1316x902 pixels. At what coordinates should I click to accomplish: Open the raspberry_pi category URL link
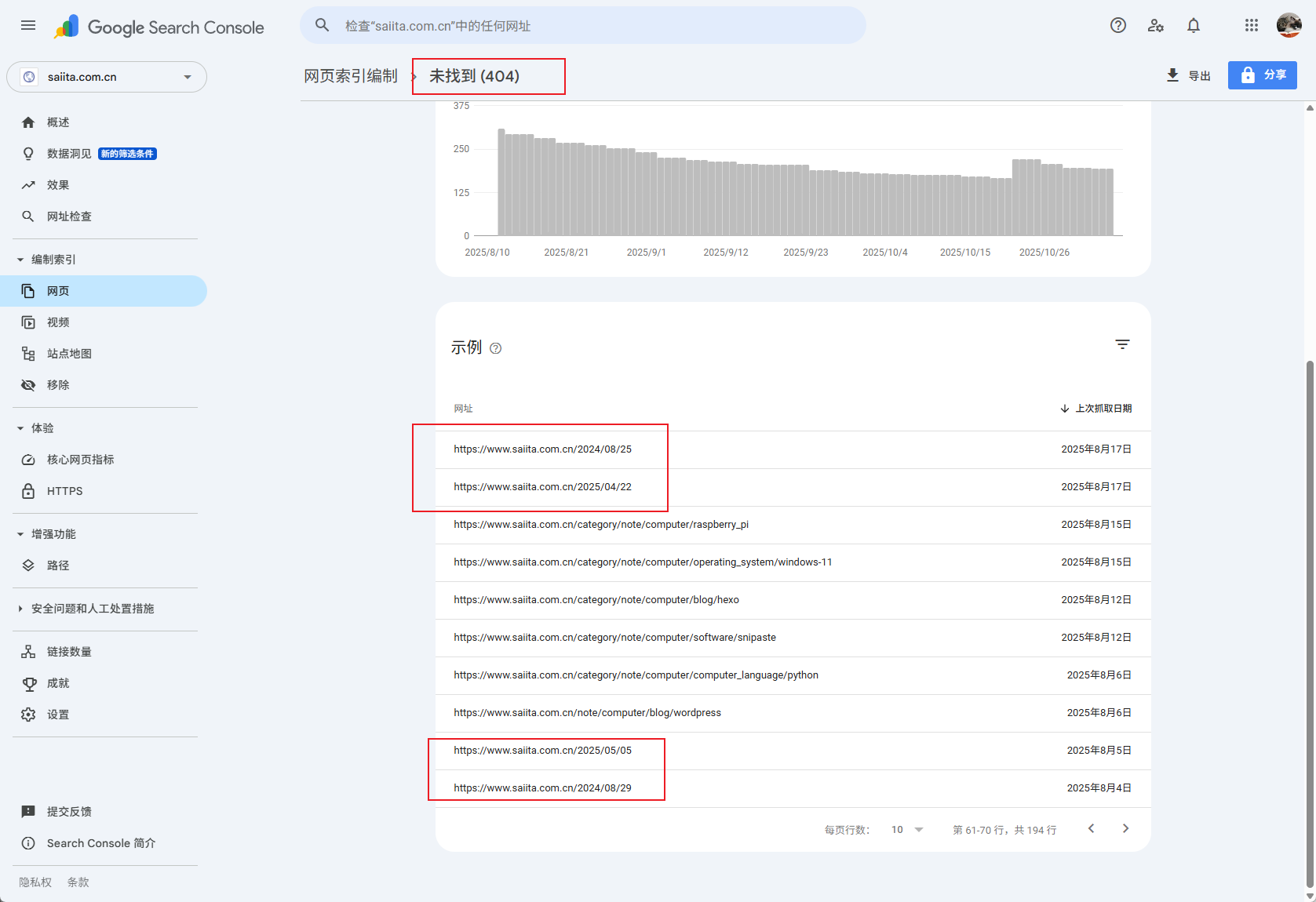601,525
